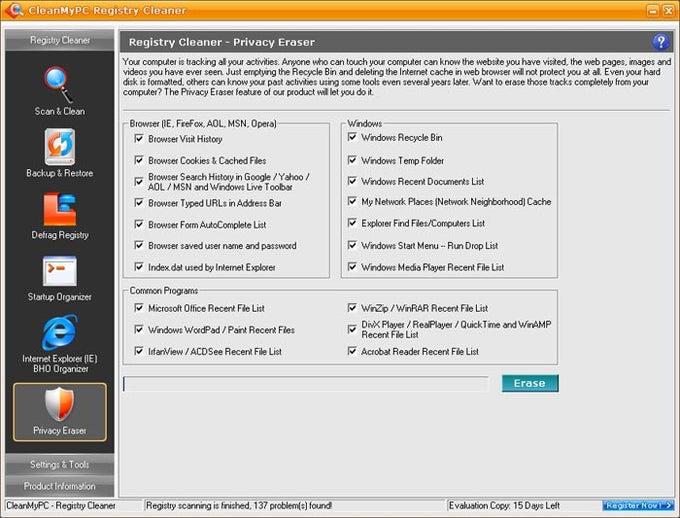Uncheck Windows Recycle Bin
The width and height of the screenshot is (680, 518).
click(352, 137)
